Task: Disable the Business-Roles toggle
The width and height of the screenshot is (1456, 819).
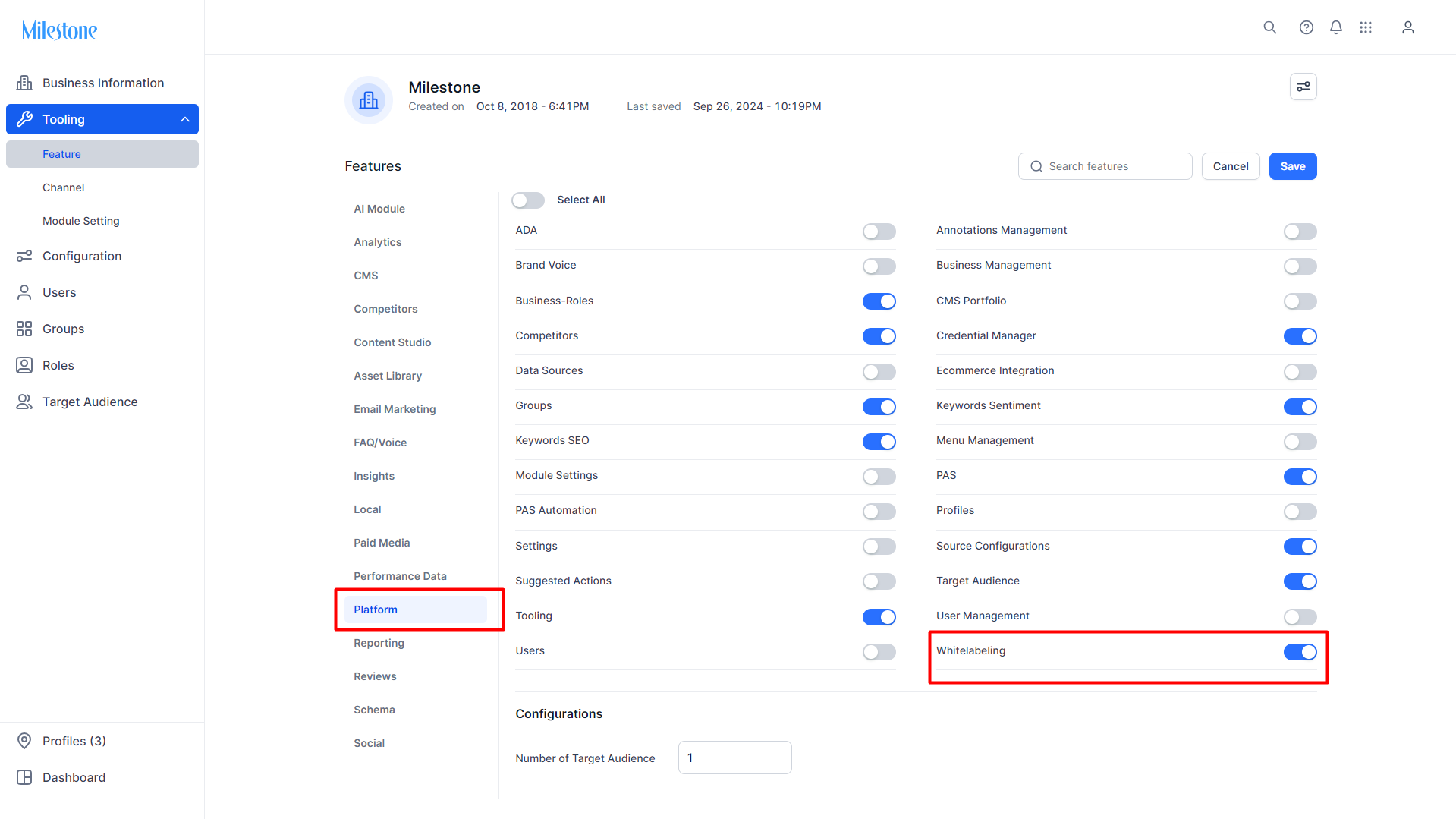Action: (x=879, y=301)
